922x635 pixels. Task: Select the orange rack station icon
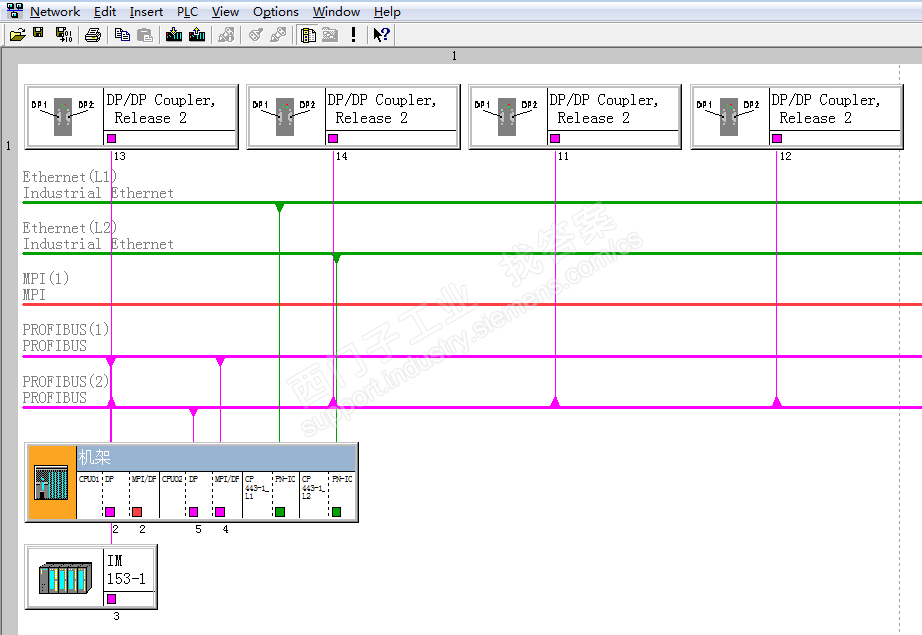pos(52,482)
